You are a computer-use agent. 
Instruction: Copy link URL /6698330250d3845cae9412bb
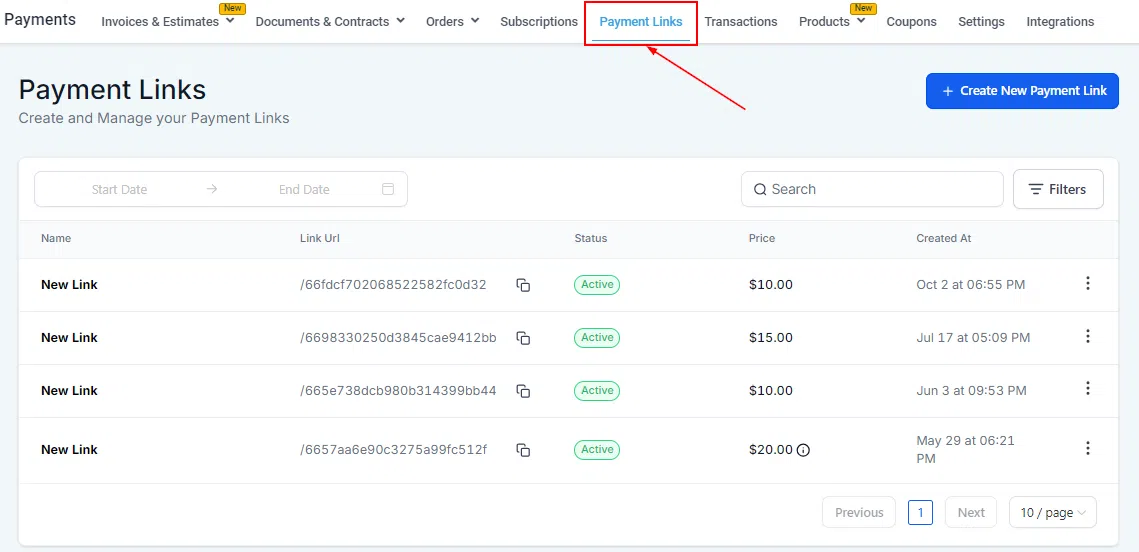pyautogui.click(x=523, y=338)
